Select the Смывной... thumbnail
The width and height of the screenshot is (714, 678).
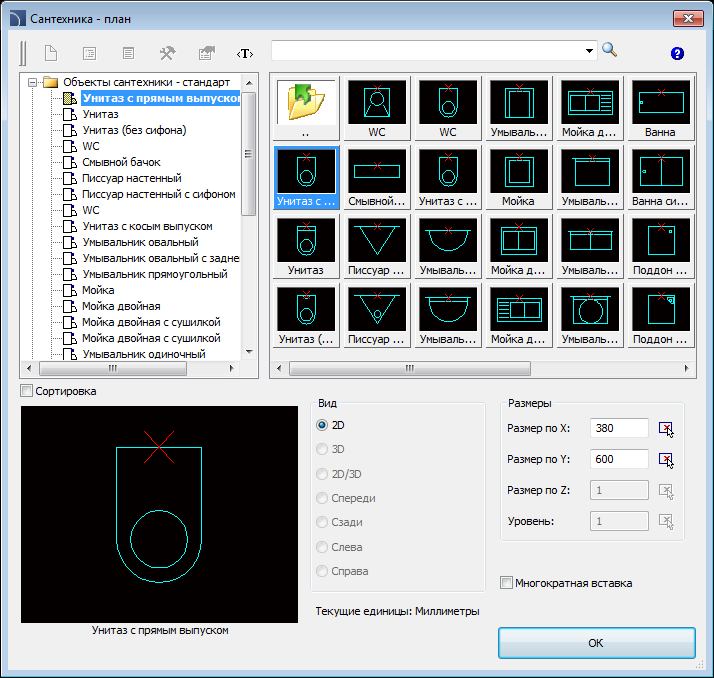coord(377,178)
